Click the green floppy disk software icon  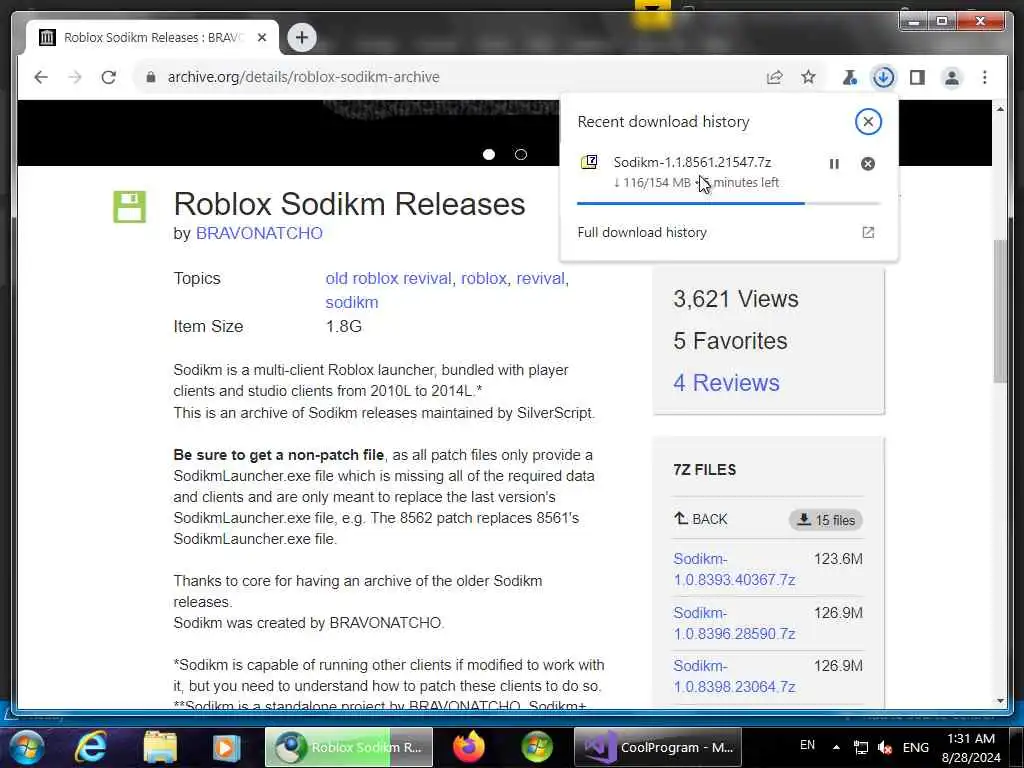tap(129, 207)
